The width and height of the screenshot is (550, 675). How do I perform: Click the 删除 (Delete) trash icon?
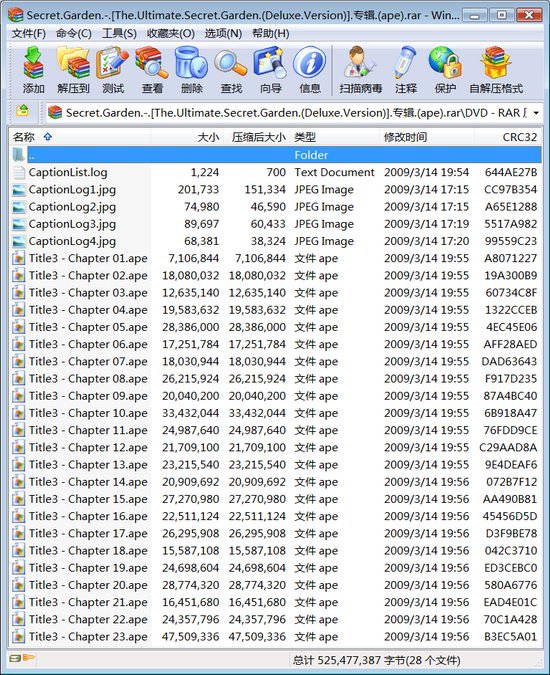[x=192, y=70]
